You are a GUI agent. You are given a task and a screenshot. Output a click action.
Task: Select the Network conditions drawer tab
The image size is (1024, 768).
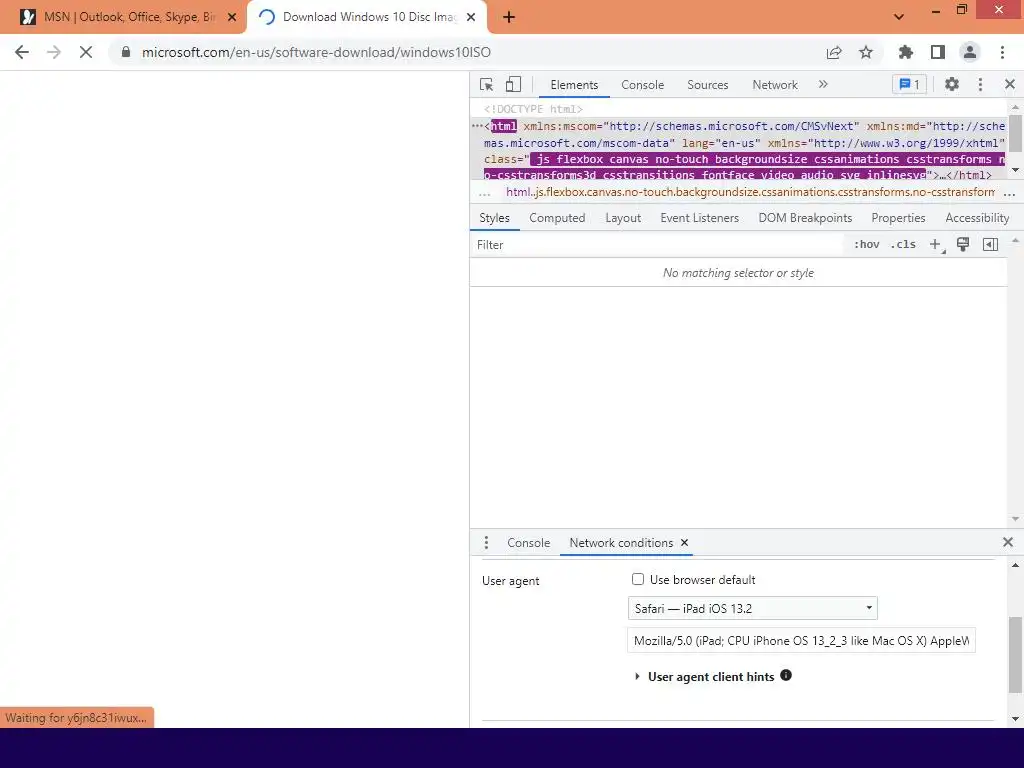tap(621, 543)
